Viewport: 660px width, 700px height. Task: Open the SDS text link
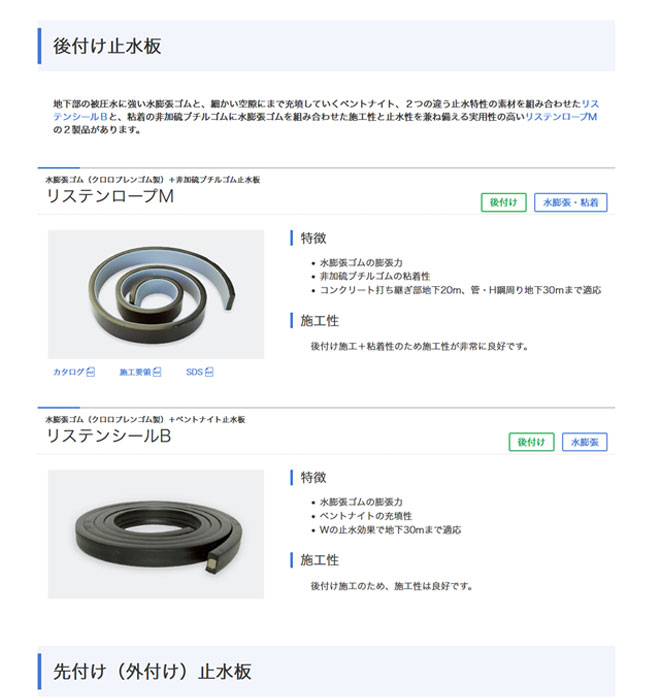coord(194,372)
